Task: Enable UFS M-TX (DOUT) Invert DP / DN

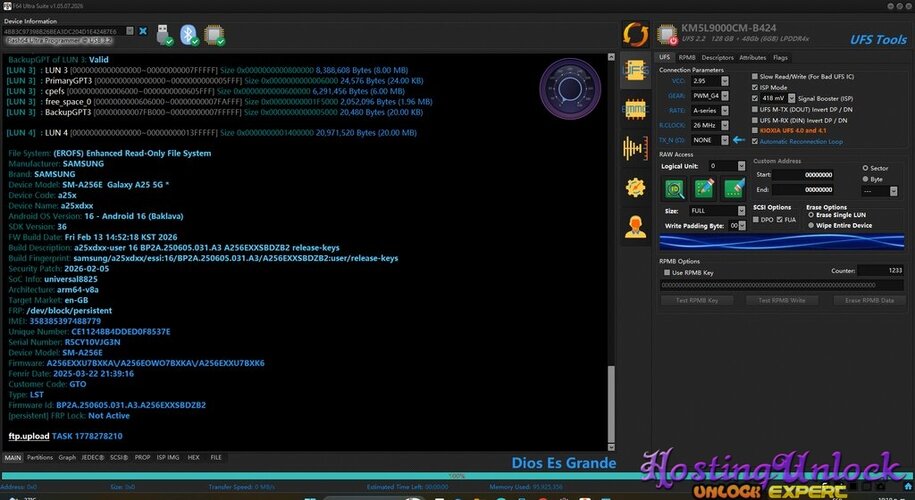Action: (x=755, y=109)
